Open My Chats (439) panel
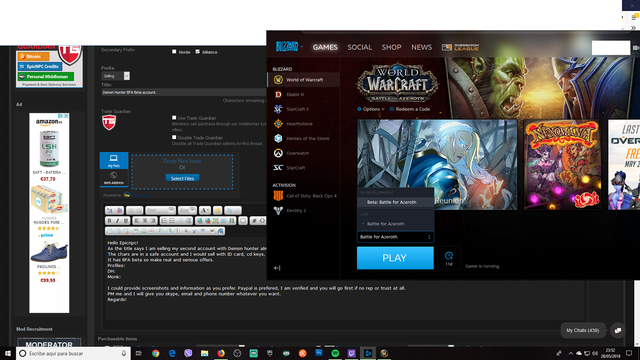 point(582,330)
